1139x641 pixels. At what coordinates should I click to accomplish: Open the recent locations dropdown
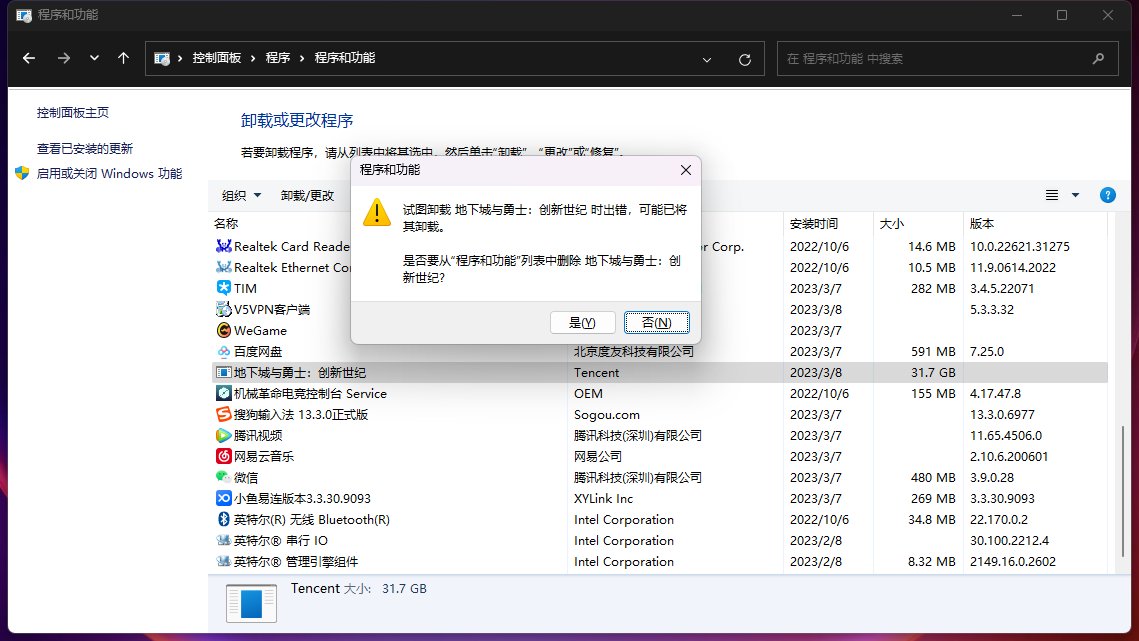tap(94, 58)
